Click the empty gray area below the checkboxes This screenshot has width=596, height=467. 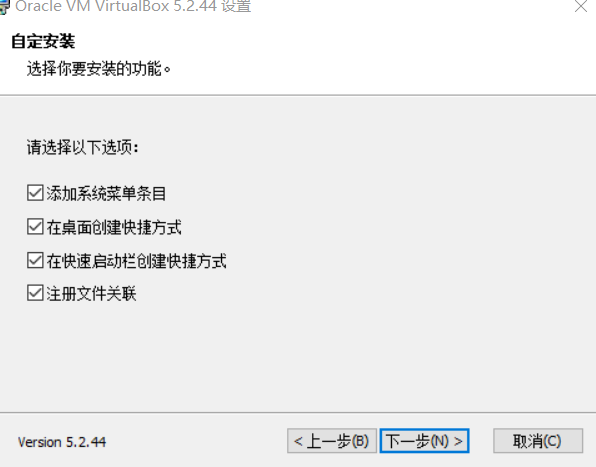pyautogui.click(x=298, y=357)
